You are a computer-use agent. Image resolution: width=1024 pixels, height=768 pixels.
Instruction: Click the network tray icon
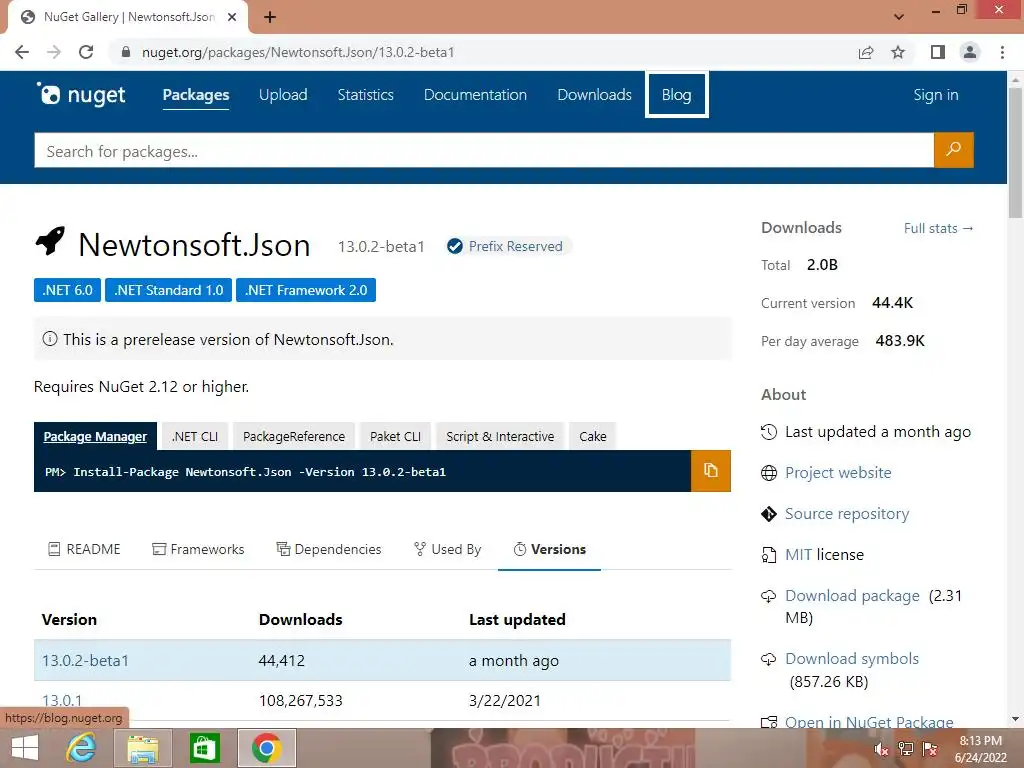point(906,749)
